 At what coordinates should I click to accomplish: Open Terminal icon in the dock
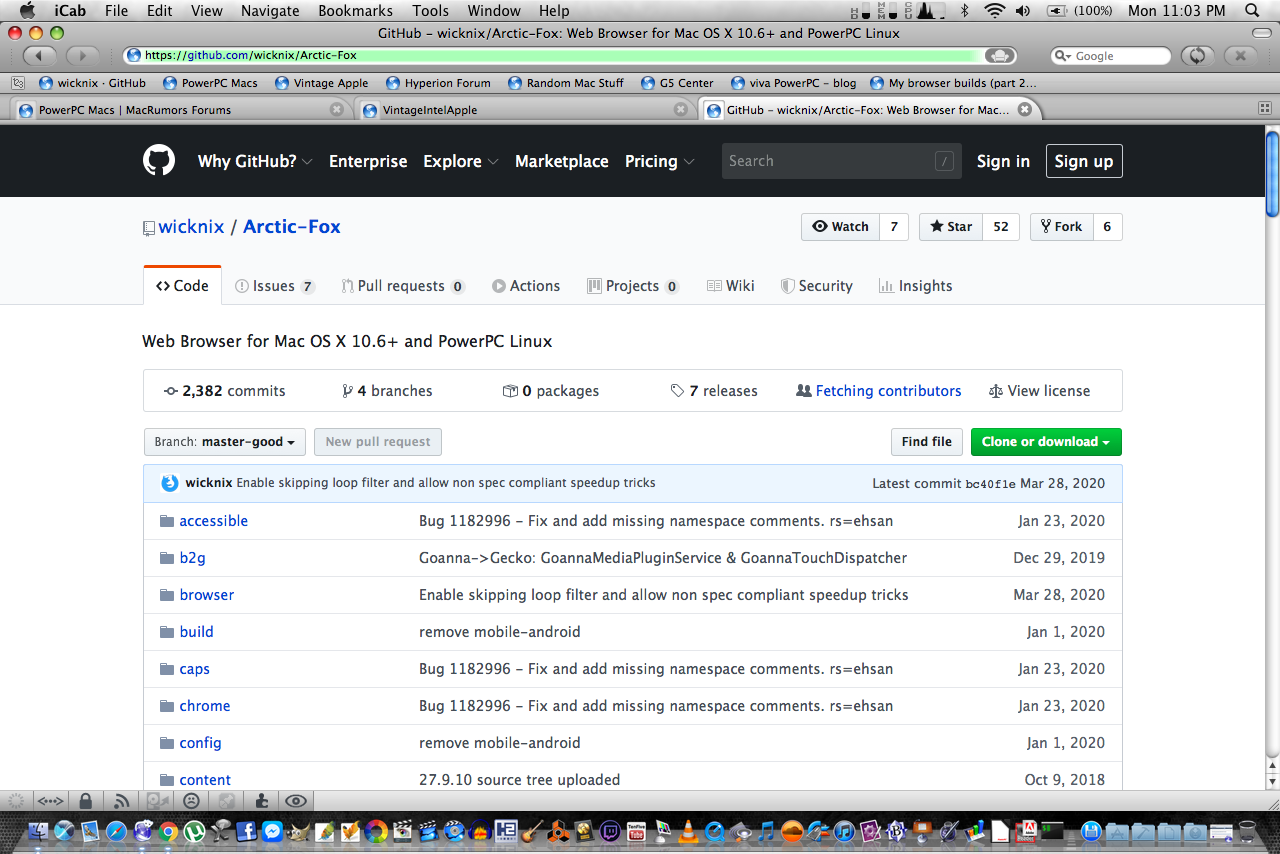(x=1052, y=831)
